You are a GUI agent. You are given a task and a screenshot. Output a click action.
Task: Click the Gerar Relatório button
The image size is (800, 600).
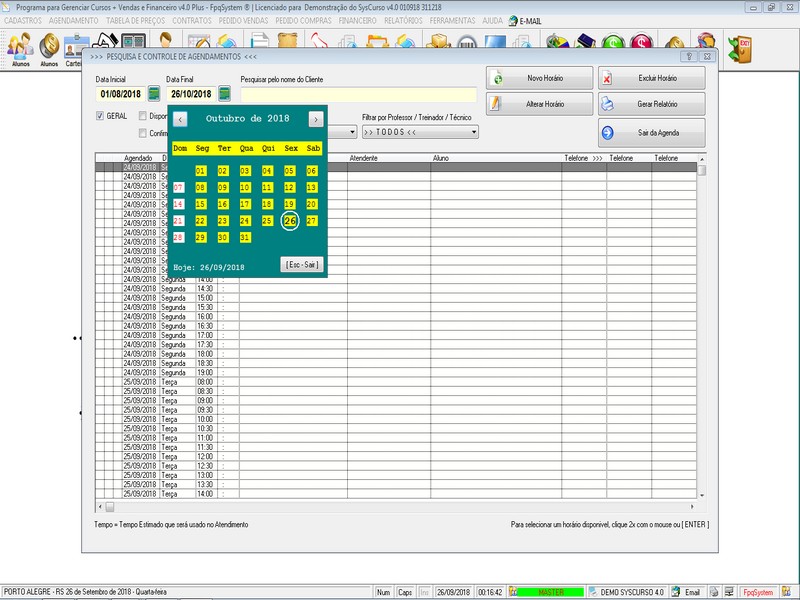click(x=652, y=104)
